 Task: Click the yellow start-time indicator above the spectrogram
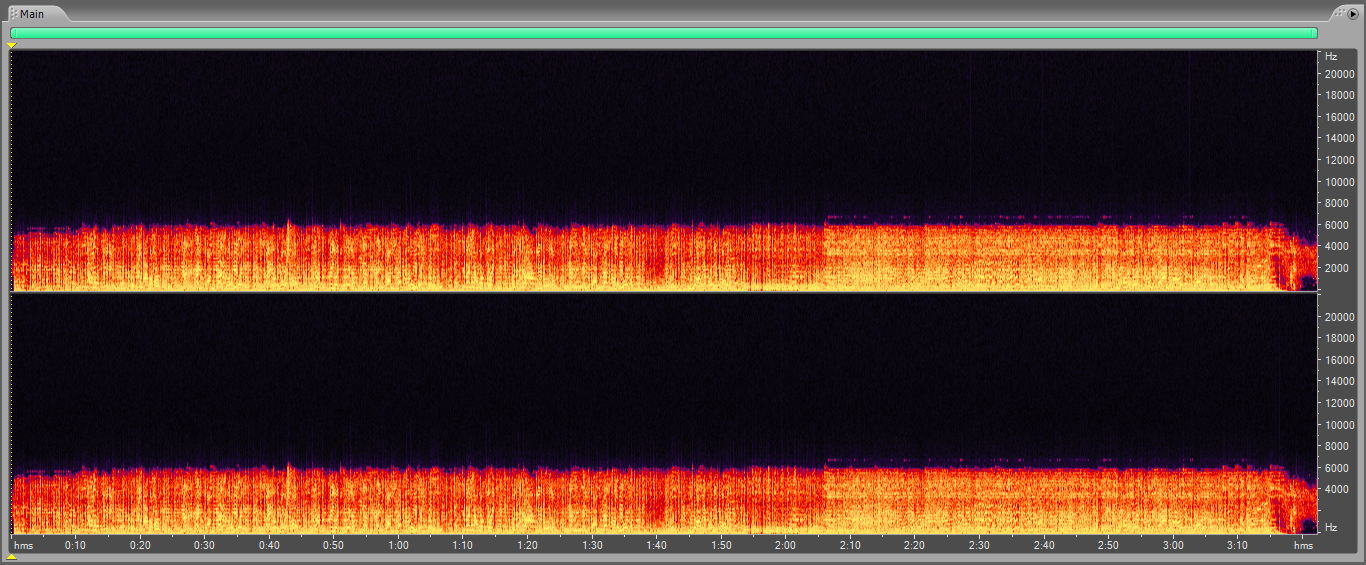coord(12,46)
